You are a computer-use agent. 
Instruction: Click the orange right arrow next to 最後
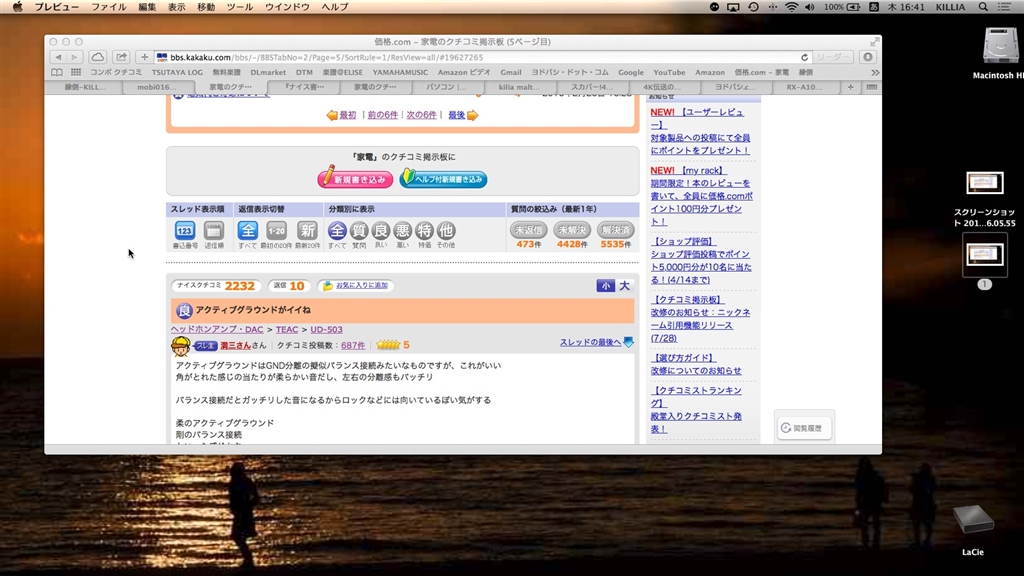pyautogui.click(x=473, y=116)
